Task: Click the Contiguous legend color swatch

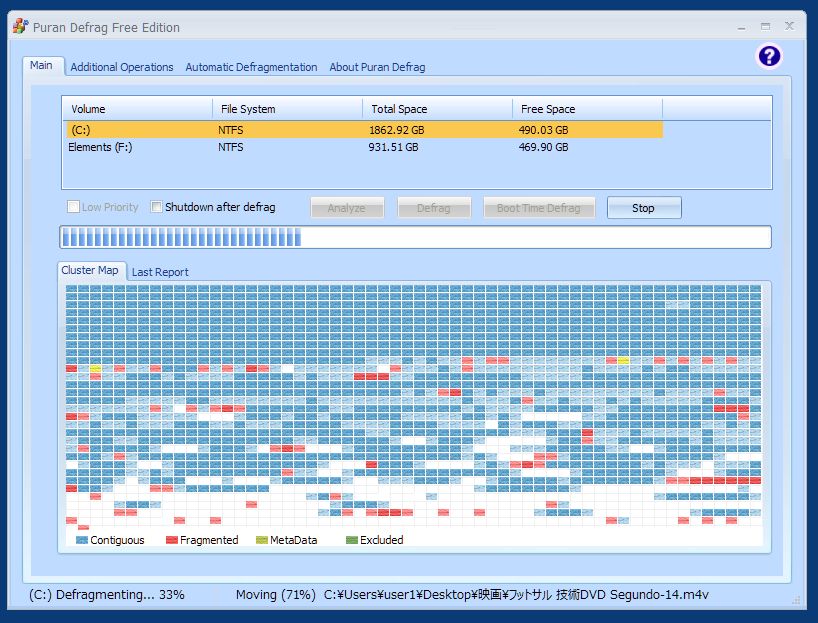Action: [81, 540]
